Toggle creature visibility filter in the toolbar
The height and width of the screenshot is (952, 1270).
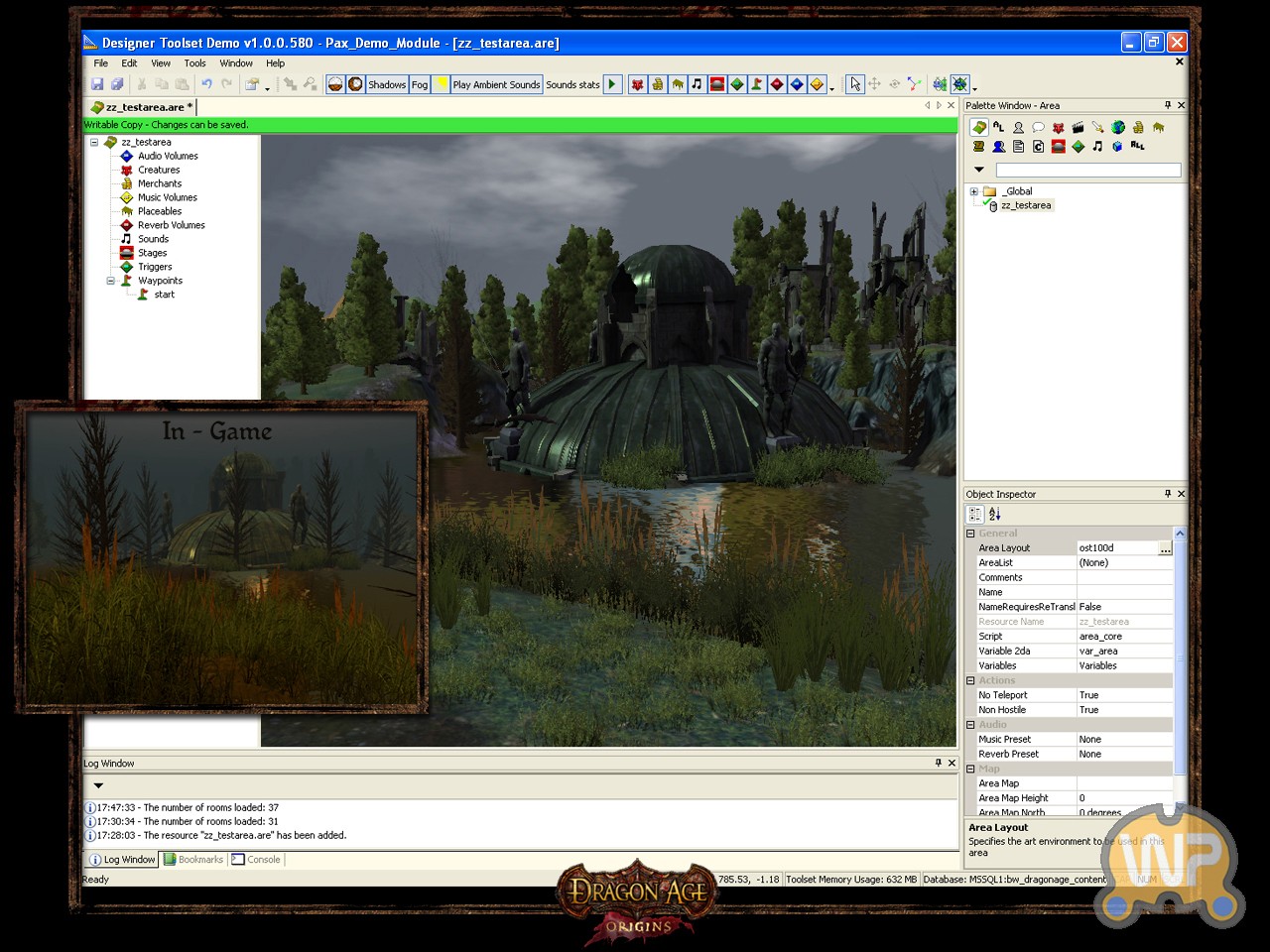[638, 84]
